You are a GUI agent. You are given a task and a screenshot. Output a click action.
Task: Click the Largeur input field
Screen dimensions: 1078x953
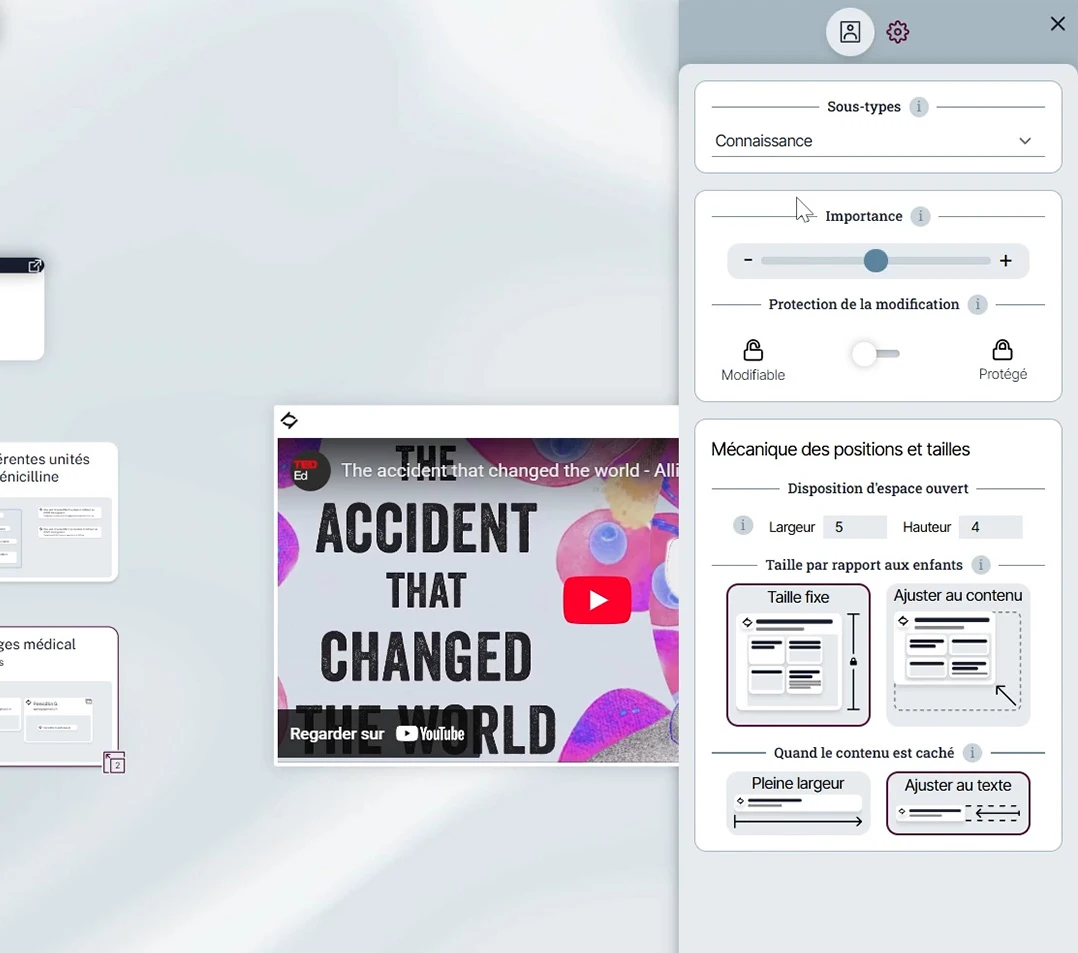point(854,527)
